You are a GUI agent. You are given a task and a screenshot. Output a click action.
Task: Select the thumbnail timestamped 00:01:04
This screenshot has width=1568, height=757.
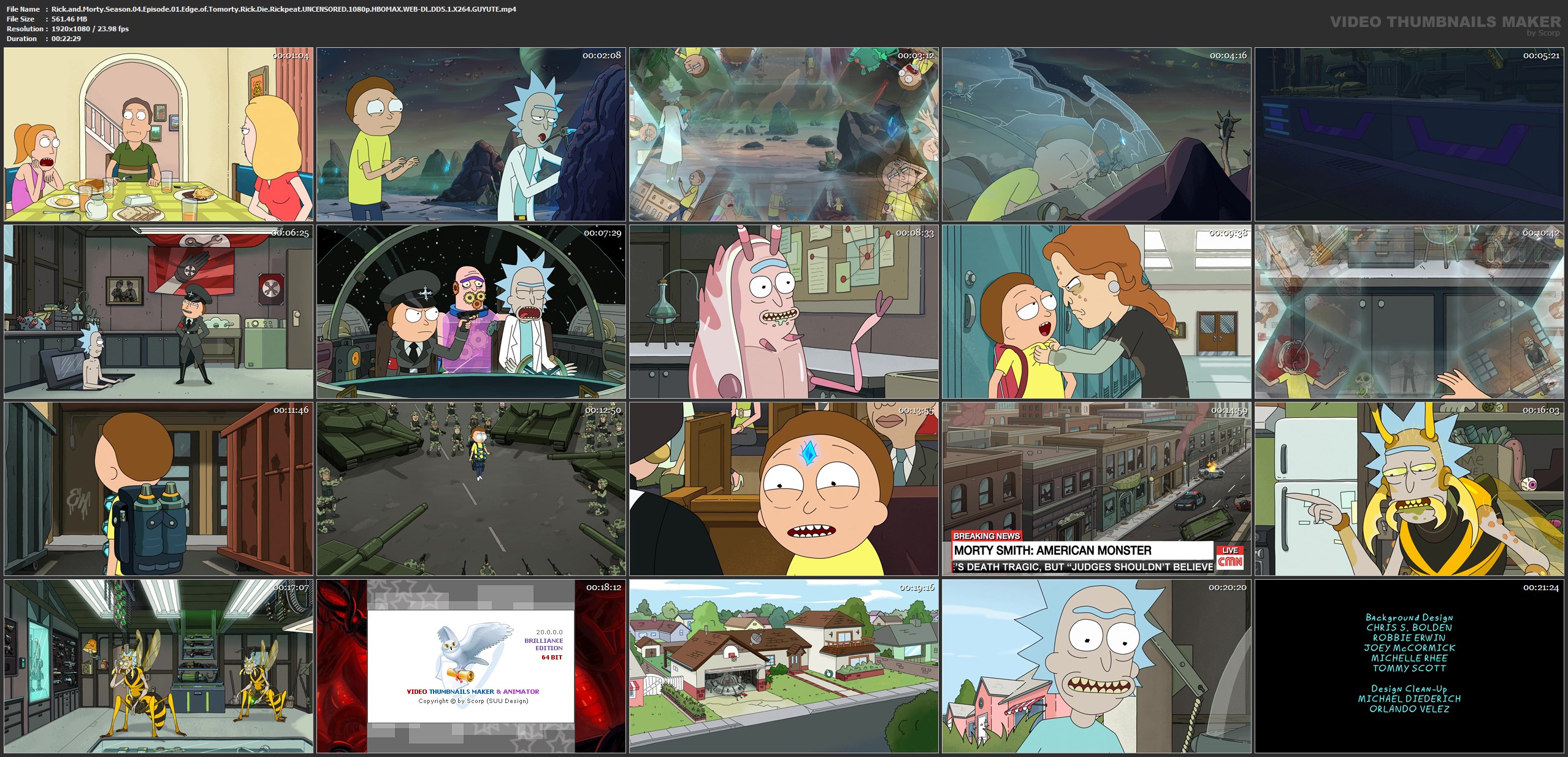click(x=158, y=134)
